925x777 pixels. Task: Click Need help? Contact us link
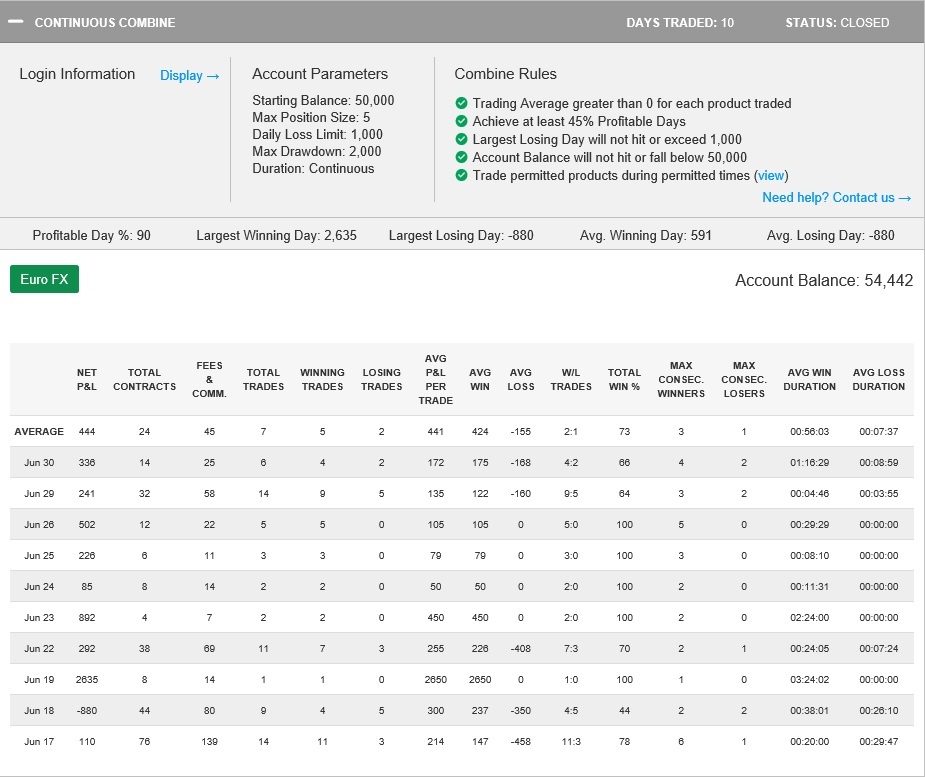[836, 198]
